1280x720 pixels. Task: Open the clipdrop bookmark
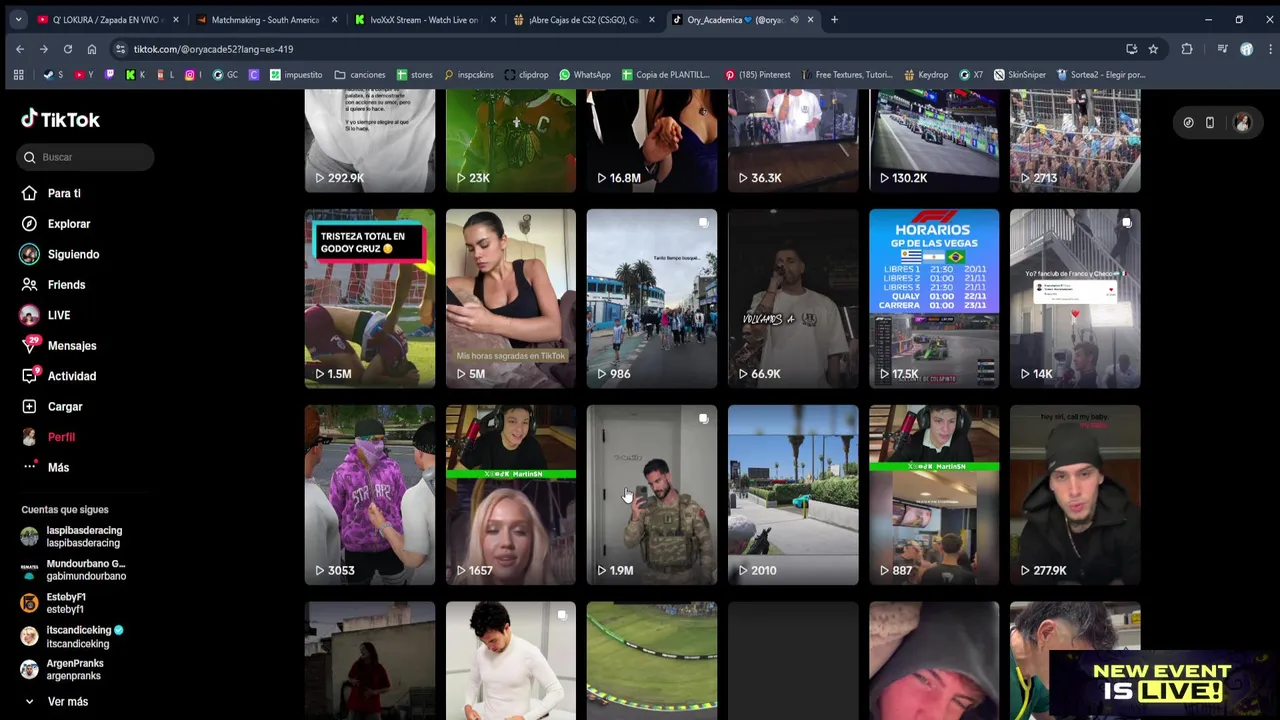point(527,75)
